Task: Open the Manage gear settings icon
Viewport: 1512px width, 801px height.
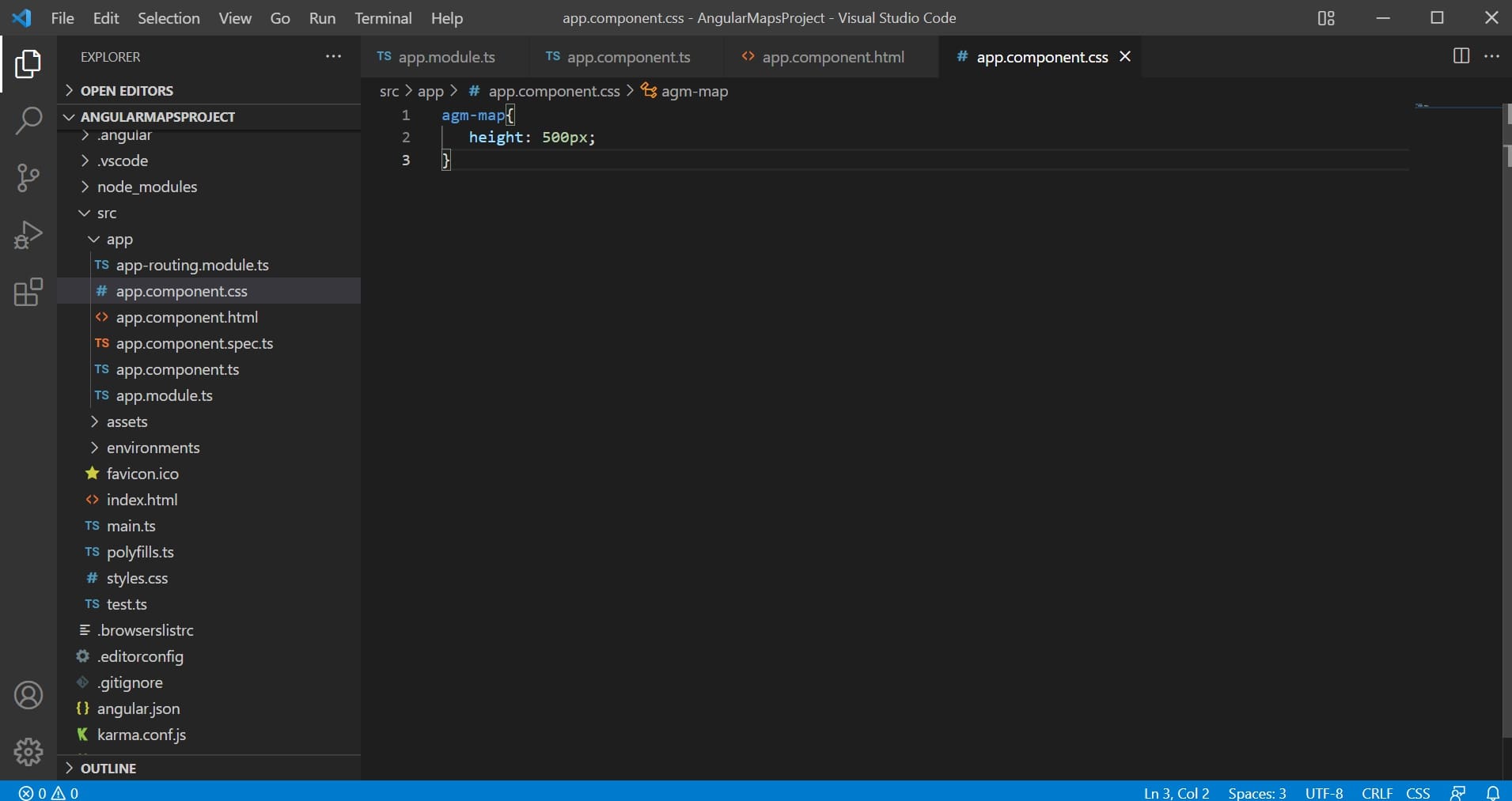Action: click(28, 751)
